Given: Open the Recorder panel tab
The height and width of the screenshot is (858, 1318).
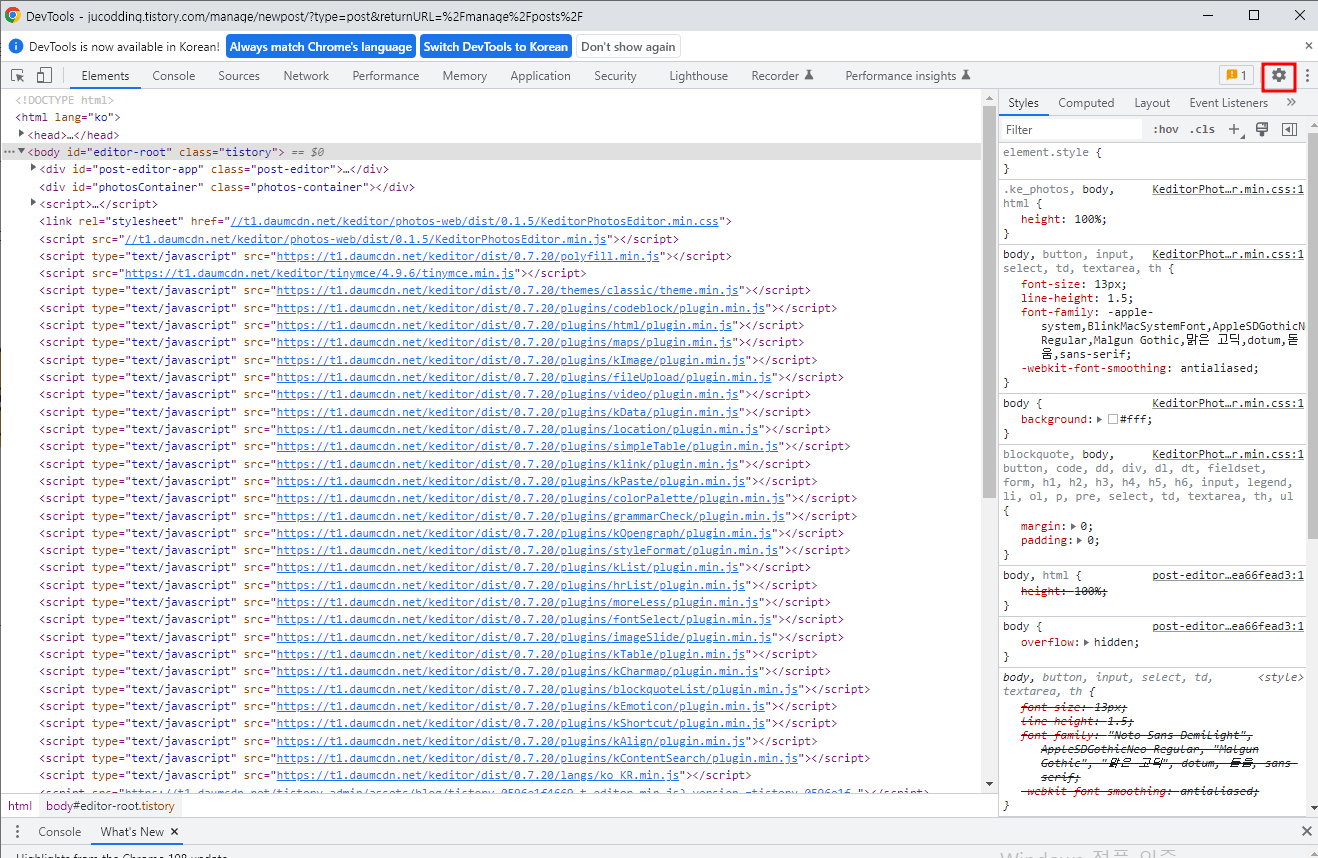Looking at the screenshot, I should (x=782, y=76).
